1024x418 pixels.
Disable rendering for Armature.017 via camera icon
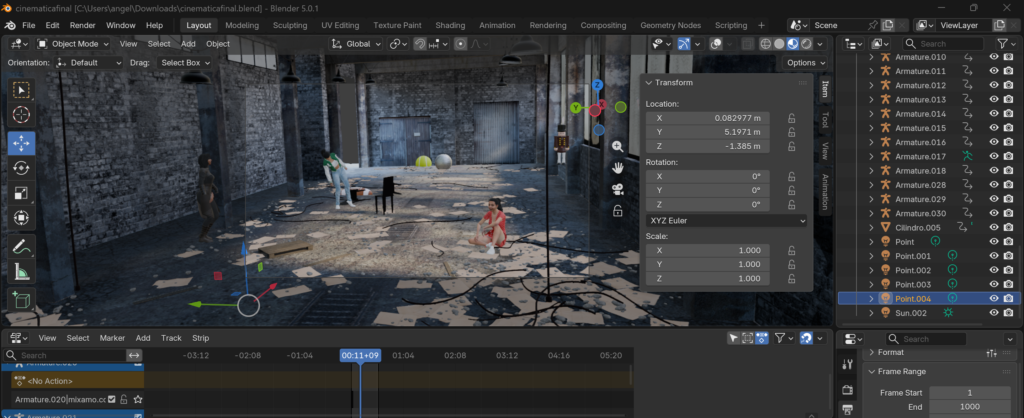point(1009,157)
